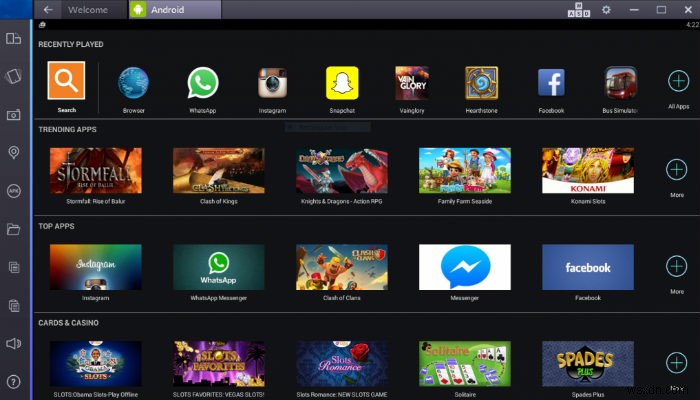Open Spades Plus thumbnail
Image resolution: width=700 pixels, height=400 pixels.
(588, 364)
